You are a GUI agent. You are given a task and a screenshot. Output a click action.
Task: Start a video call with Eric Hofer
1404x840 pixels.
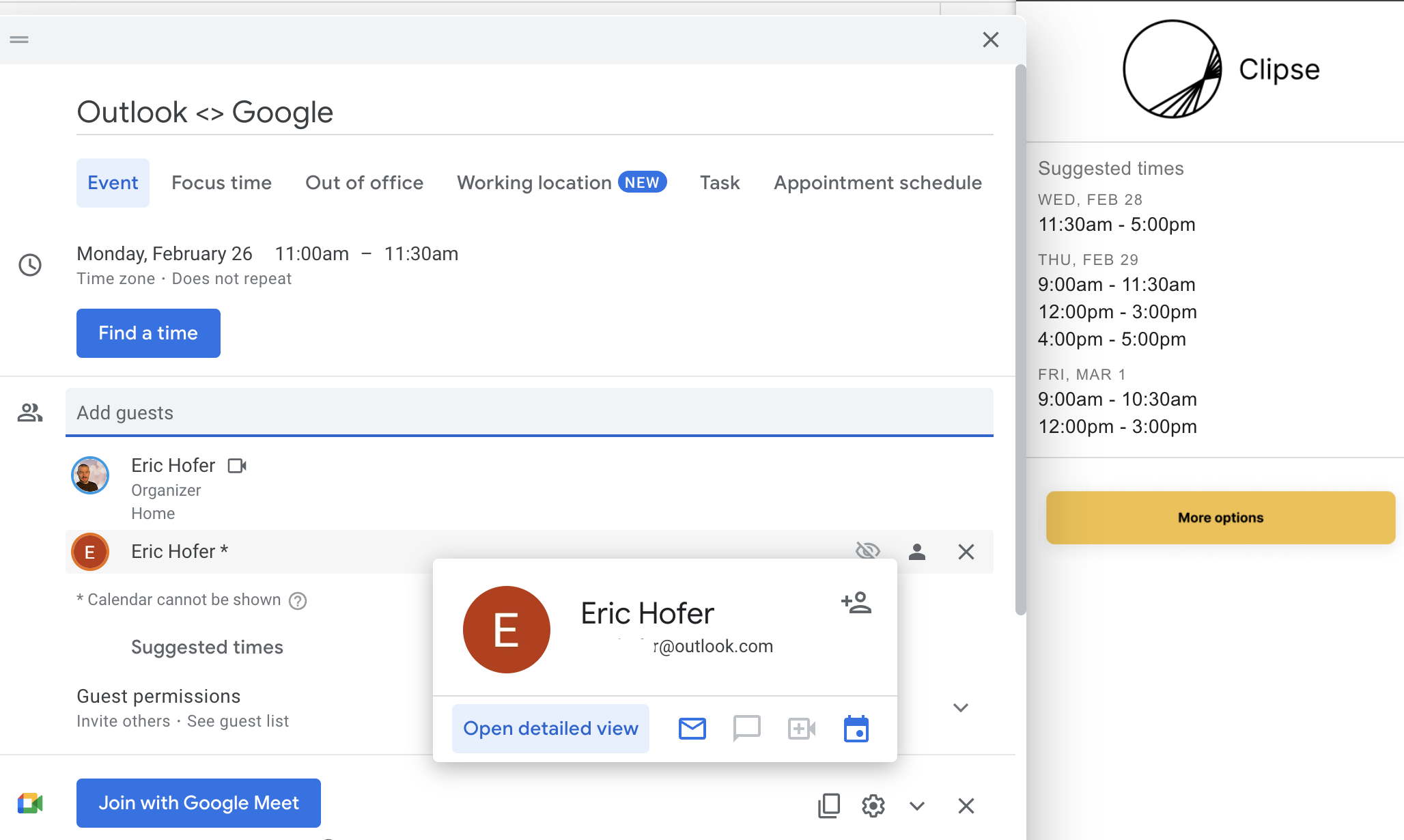coord(801,728)
